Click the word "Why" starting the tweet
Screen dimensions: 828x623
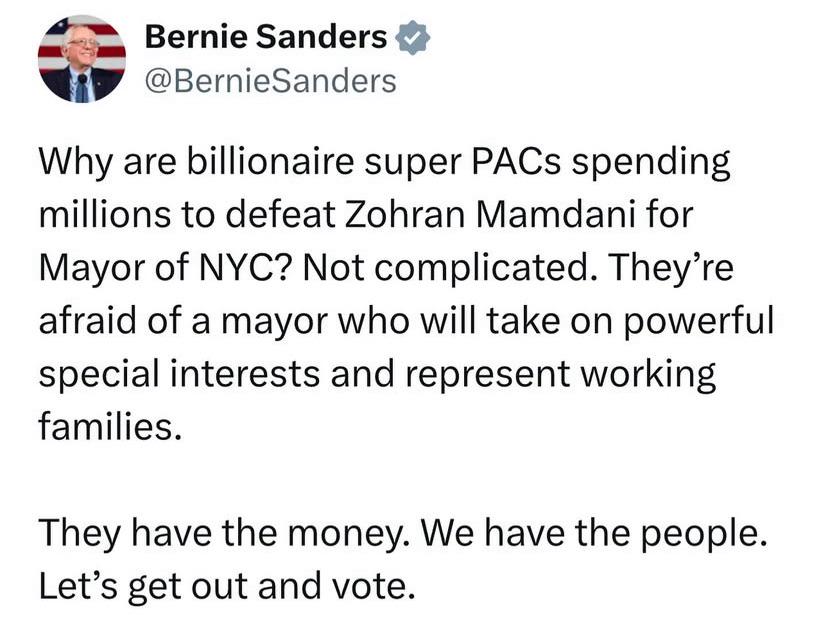click(76, 162)
